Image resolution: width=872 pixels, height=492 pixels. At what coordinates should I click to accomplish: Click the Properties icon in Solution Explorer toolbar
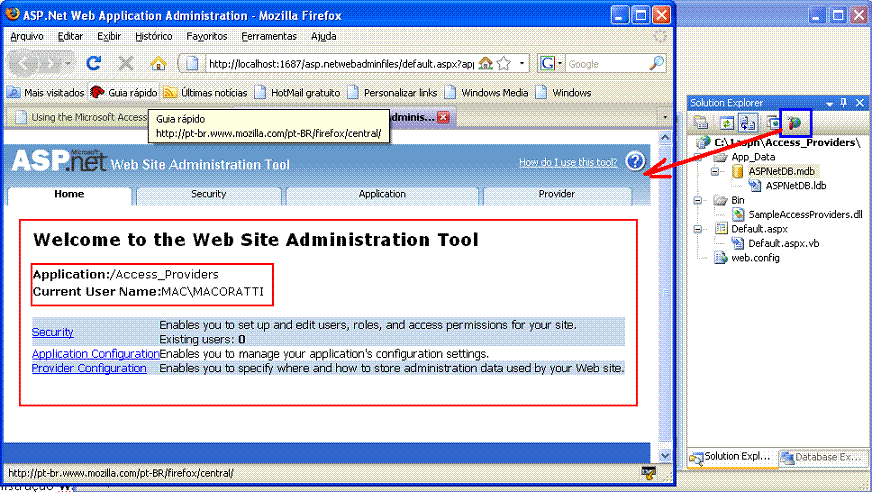click(x=701, y=123)
